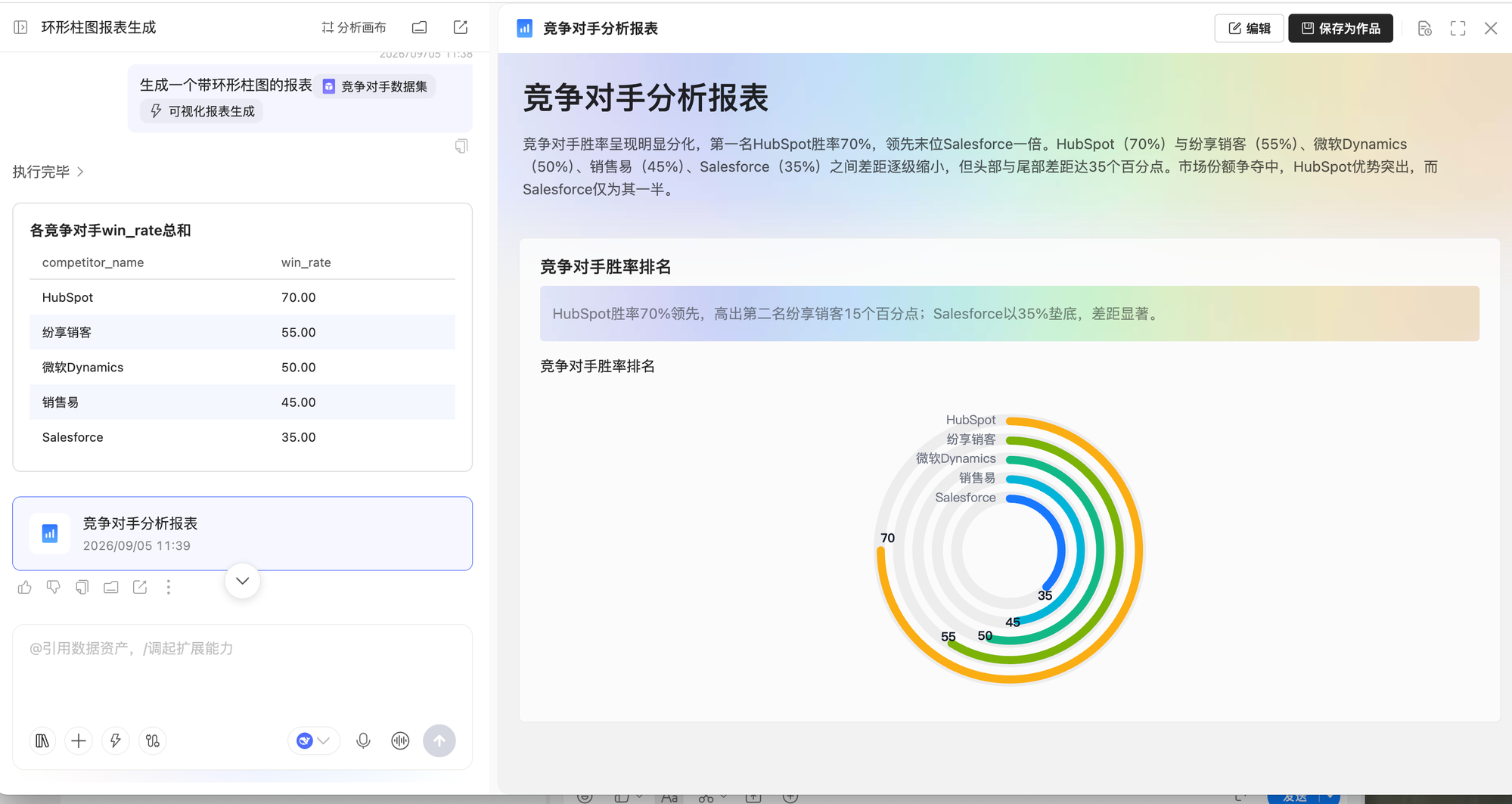
Task: Click the 纷享销客 label in radial chart
Action: point(971,439)
